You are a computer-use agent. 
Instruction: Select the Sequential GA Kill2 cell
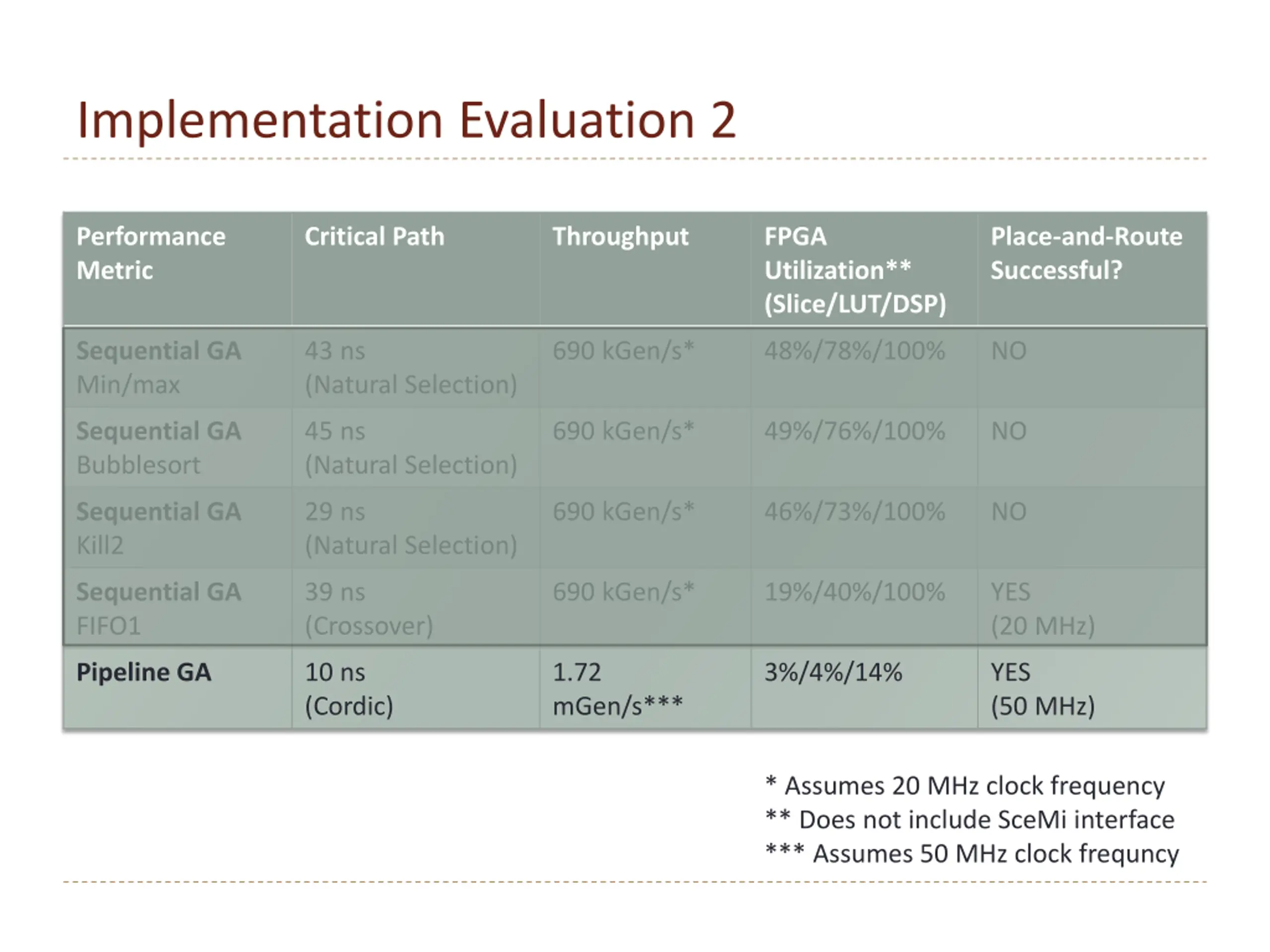tap(158, 528)
